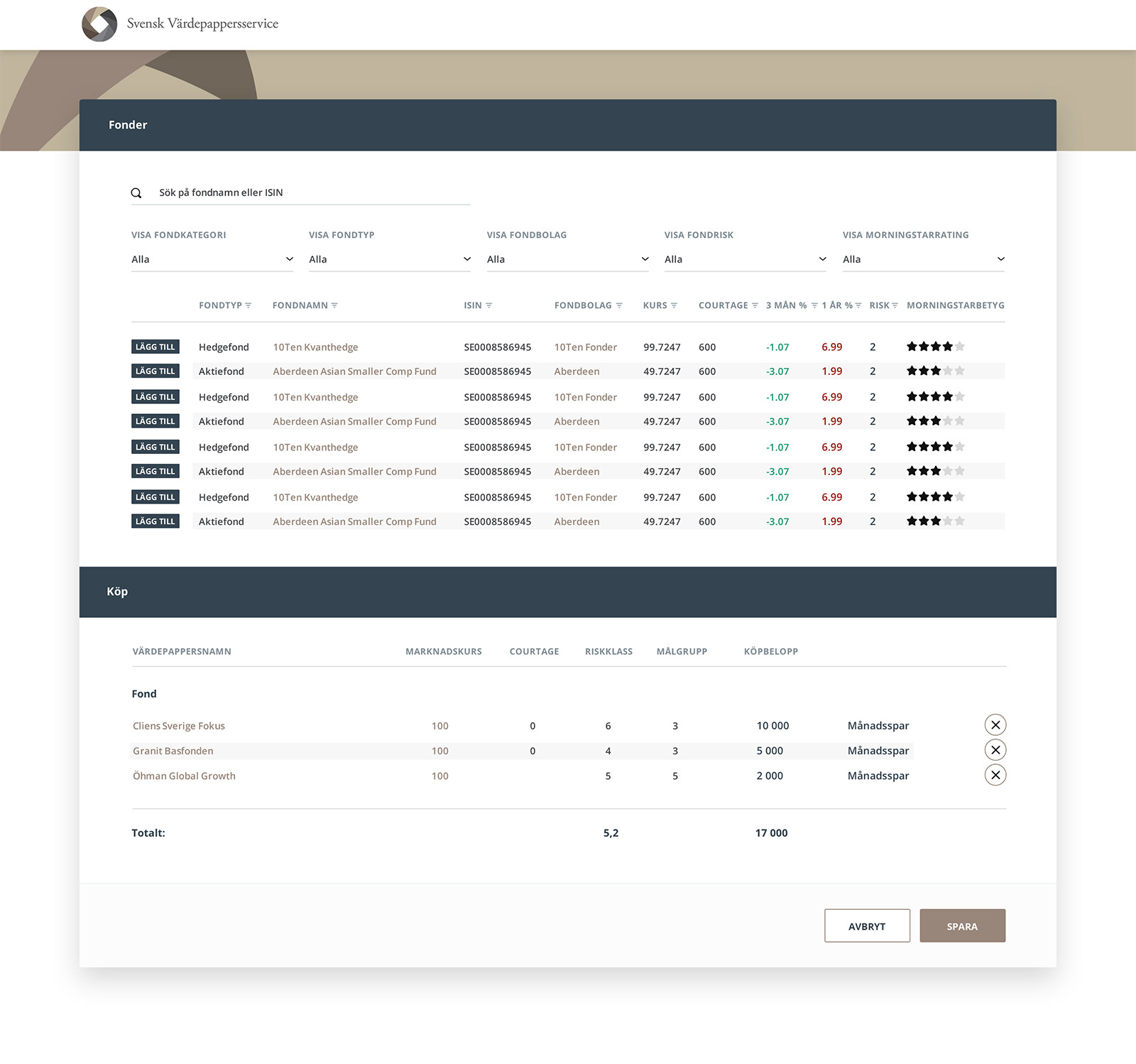Image resolution: width=1136 pixels, height=1064 pixels.
Task: Click the Svensk Värdepappersservice title text
Action: (x=202, y=23)
